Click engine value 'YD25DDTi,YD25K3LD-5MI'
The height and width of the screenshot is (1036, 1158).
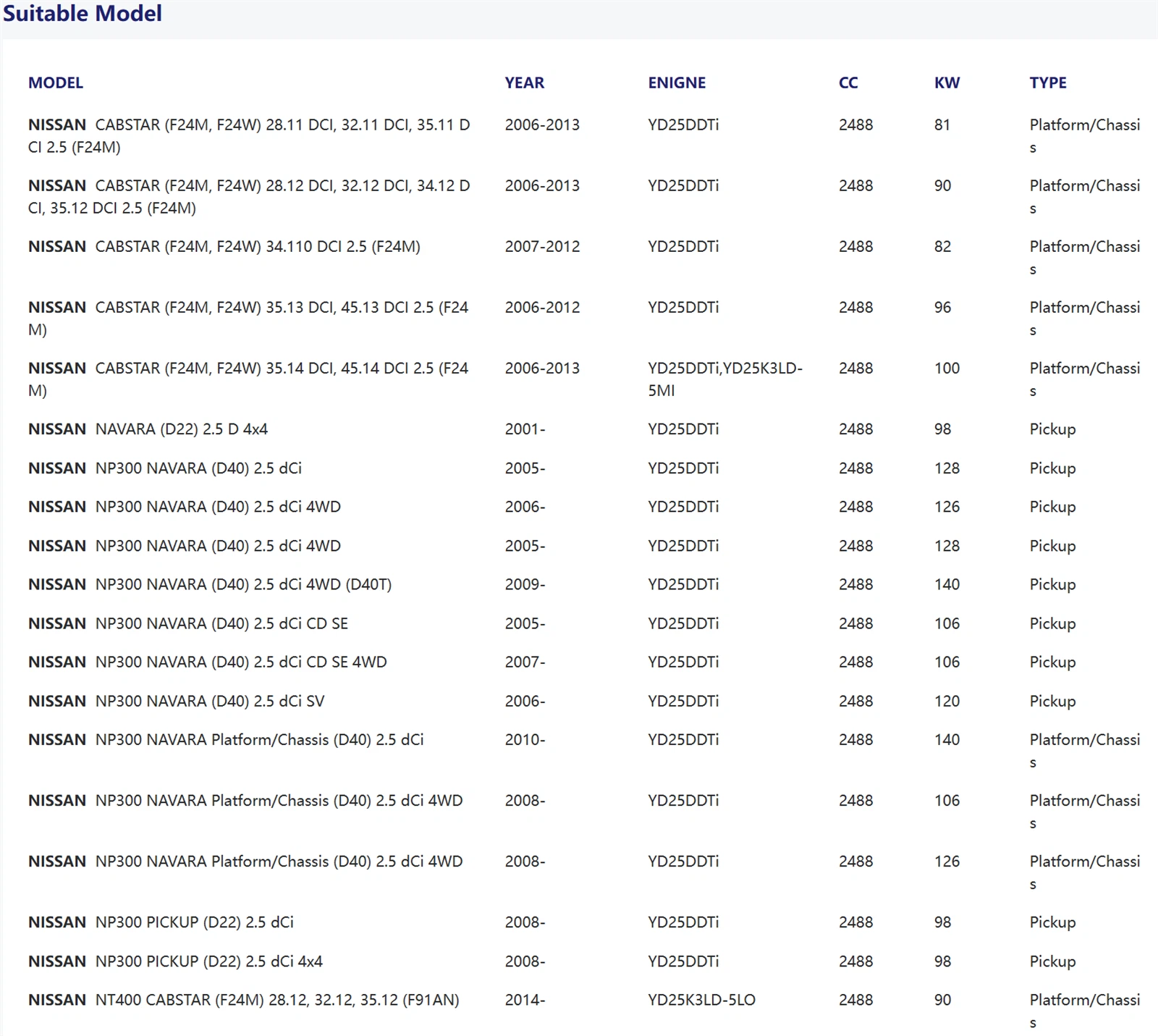[725, 379]
